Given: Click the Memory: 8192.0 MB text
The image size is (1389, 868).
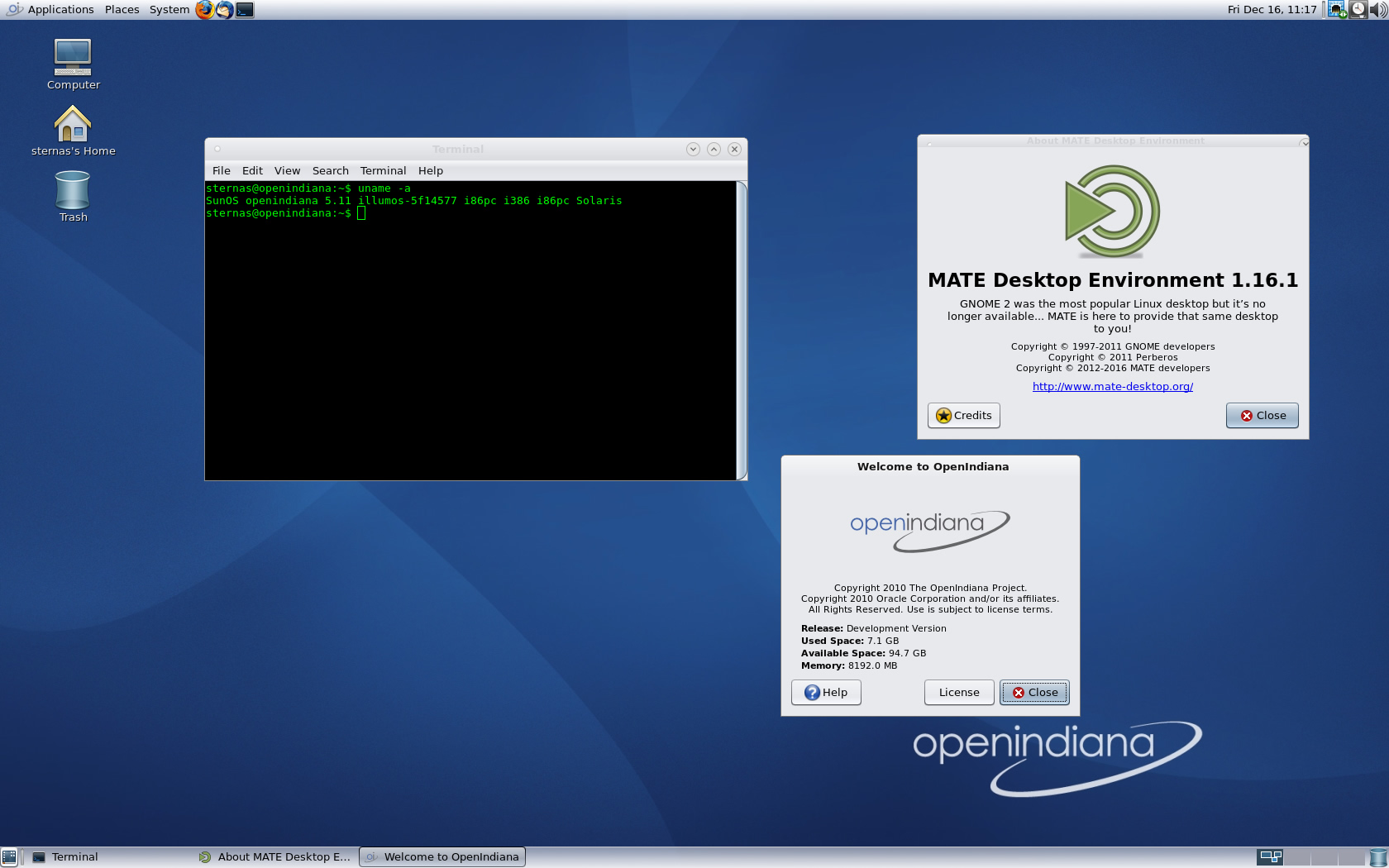Looking at the screenshot, I should pos(848,665).
